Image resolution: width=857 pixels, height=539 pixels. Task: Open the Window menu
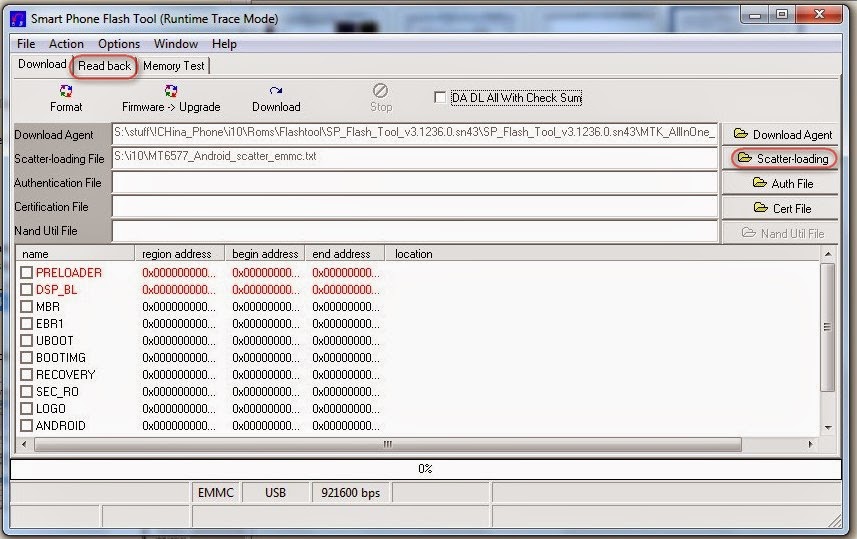tap(175, 44)
